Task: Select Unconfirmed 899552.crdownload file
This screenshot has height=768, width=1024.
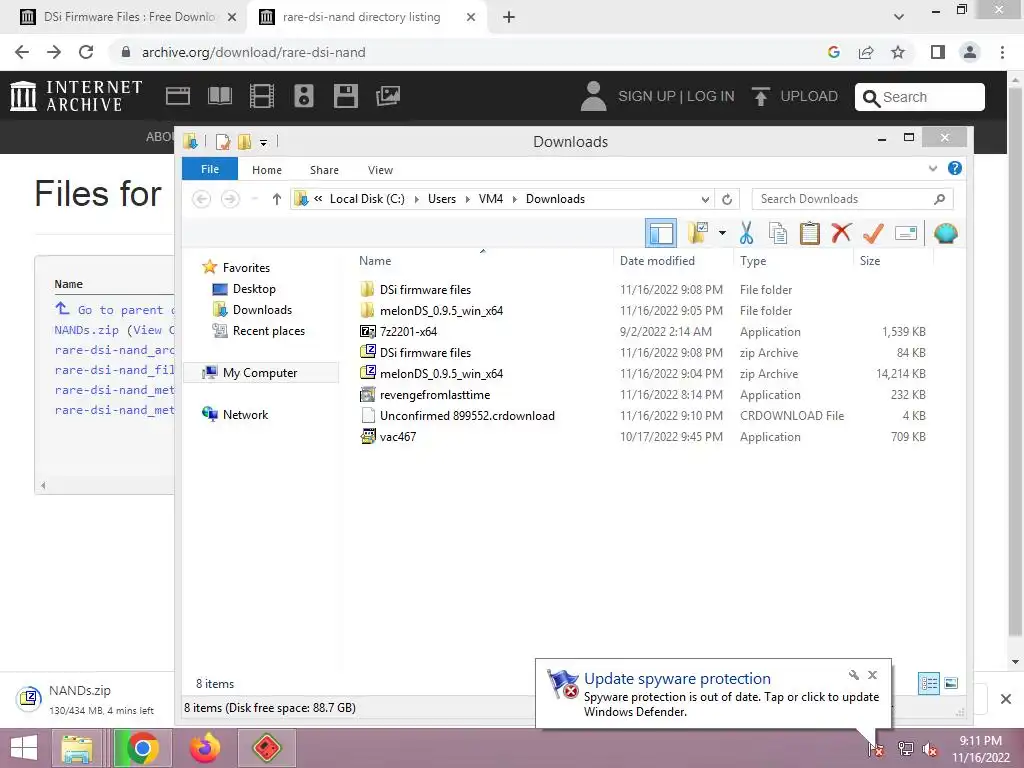Action: point(467,415)
